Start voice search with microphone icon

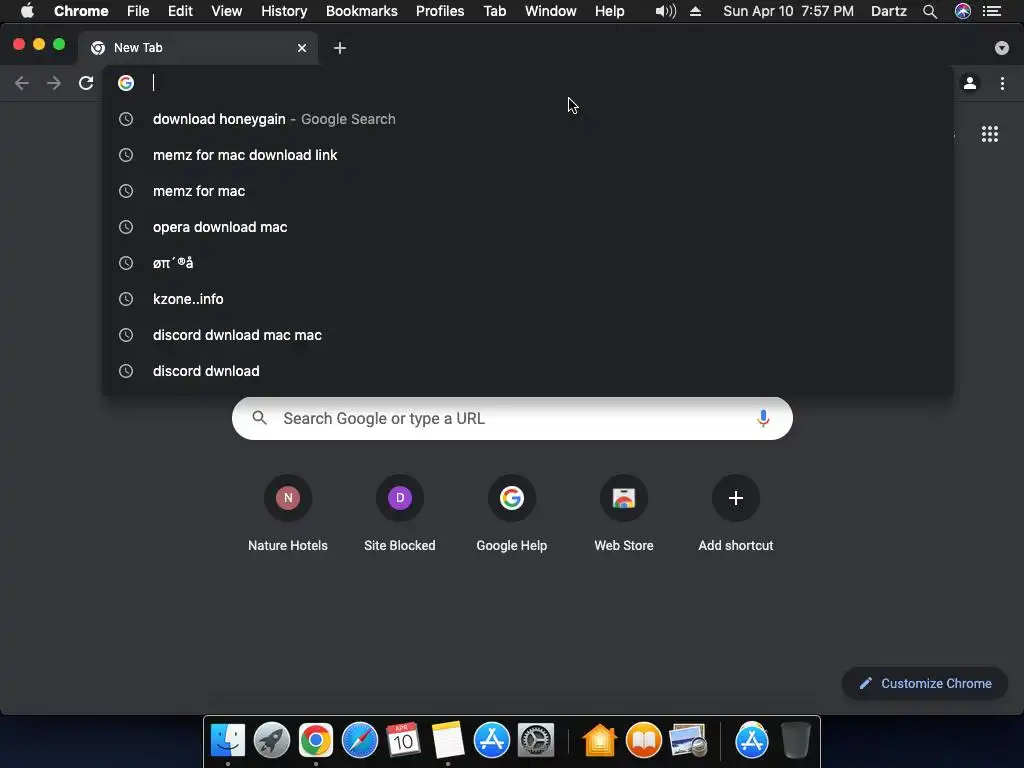(x=763, y=419)
